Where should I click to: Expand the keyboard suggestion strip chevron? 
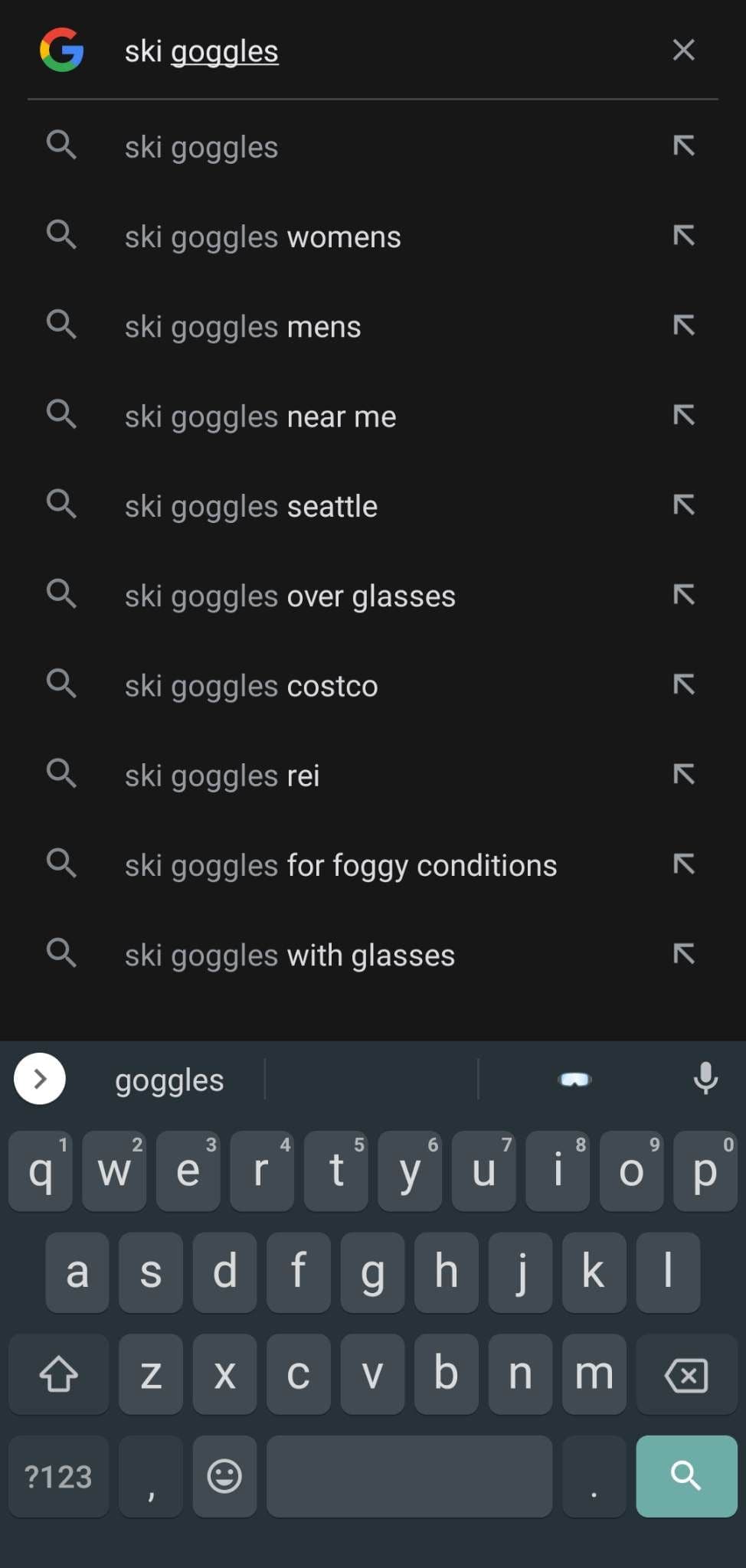(40, 1079)
